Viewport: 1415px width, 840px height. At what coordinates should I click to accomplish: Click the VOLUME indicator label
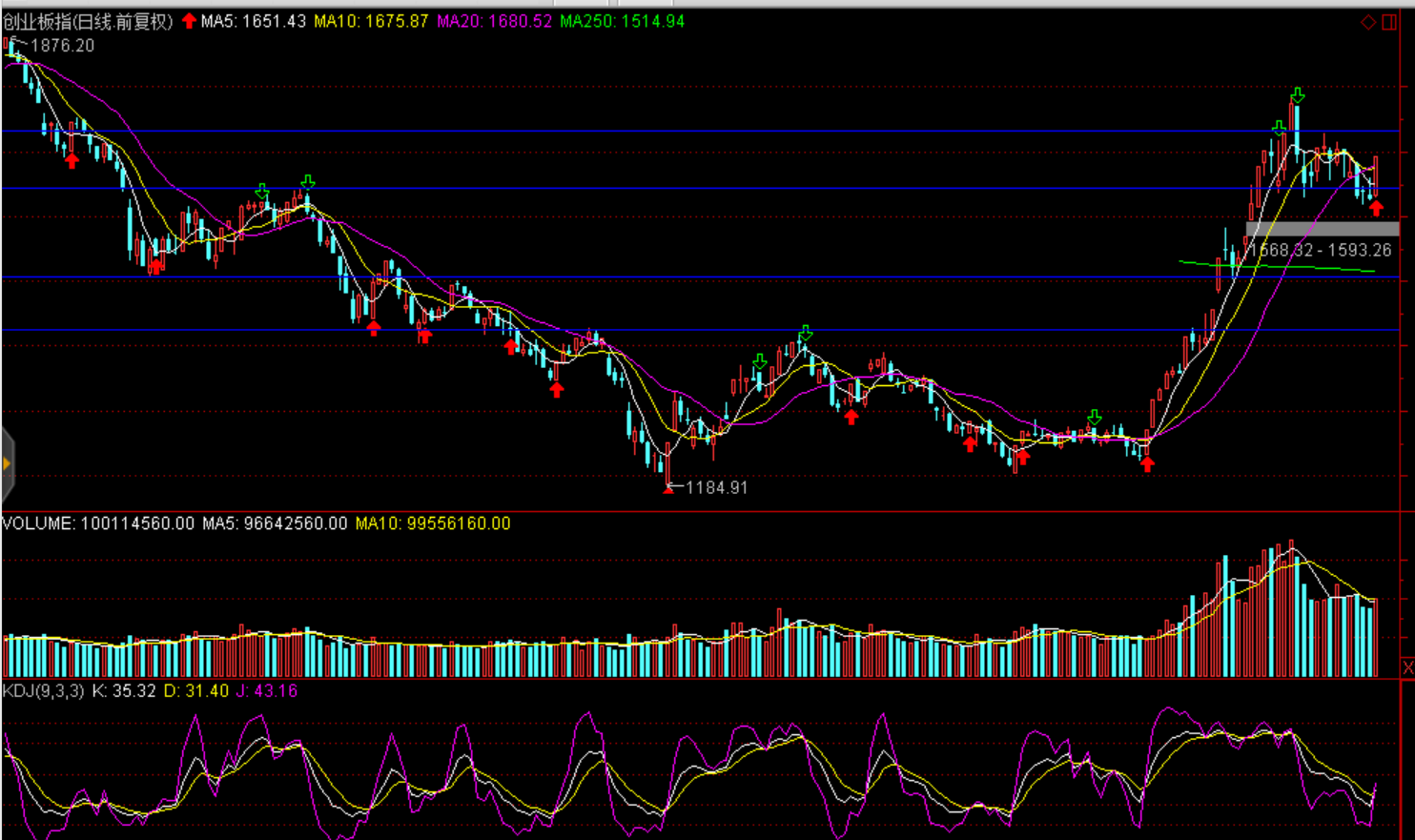click(98, 523)
